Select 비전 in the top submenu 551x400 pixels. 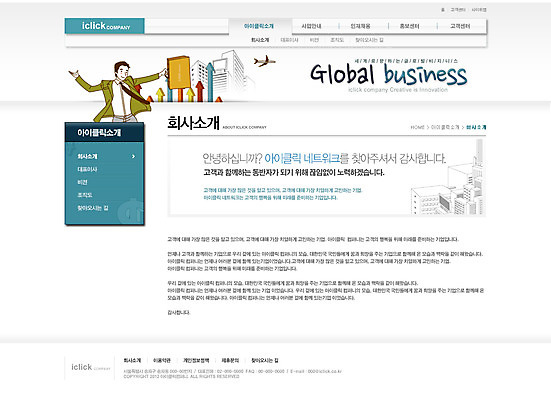pyautogui.click(x=314, y=40)
